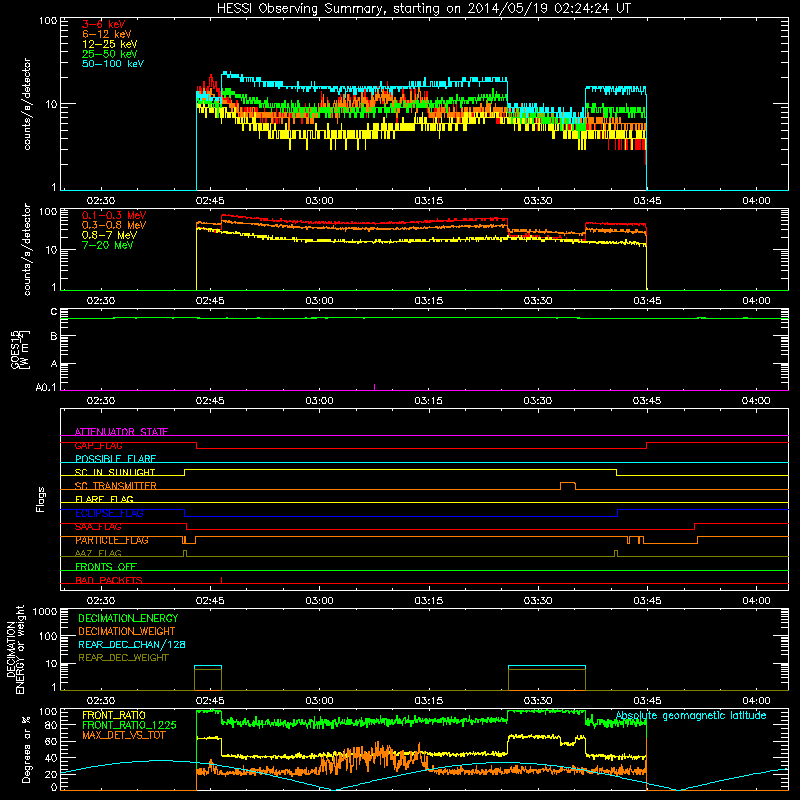This screenshot has width=800, height=800.
Task: Click the GAP_FLAG label
Action: [x=98, y=445]
